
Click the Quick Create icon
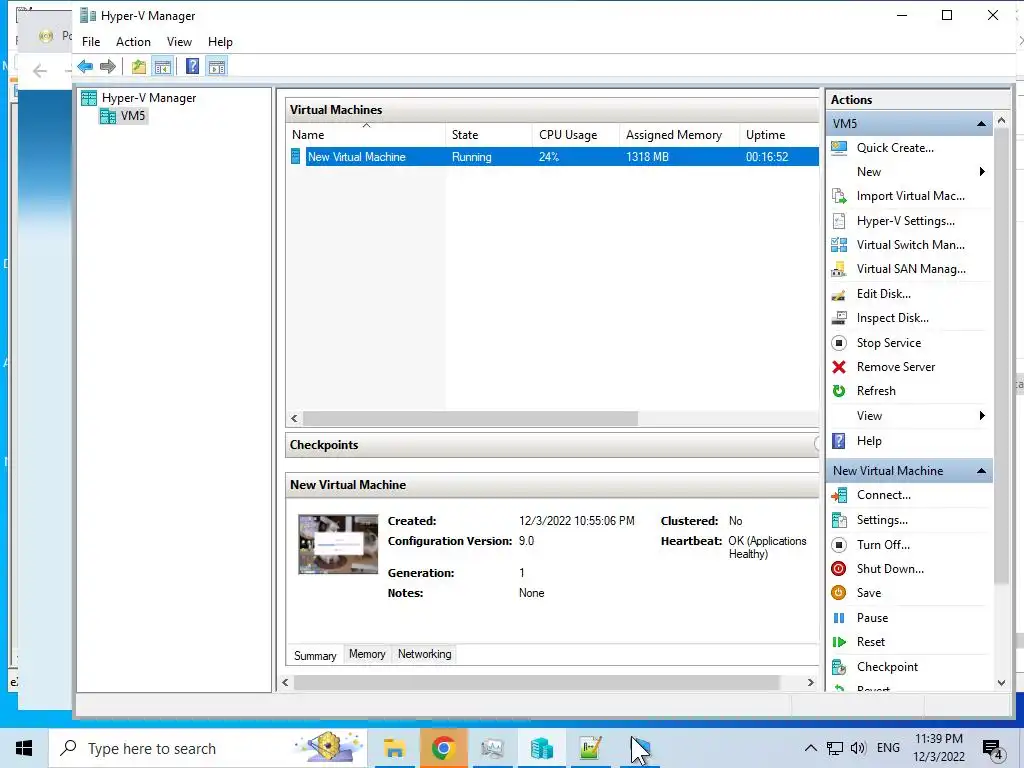click(839, 148)
